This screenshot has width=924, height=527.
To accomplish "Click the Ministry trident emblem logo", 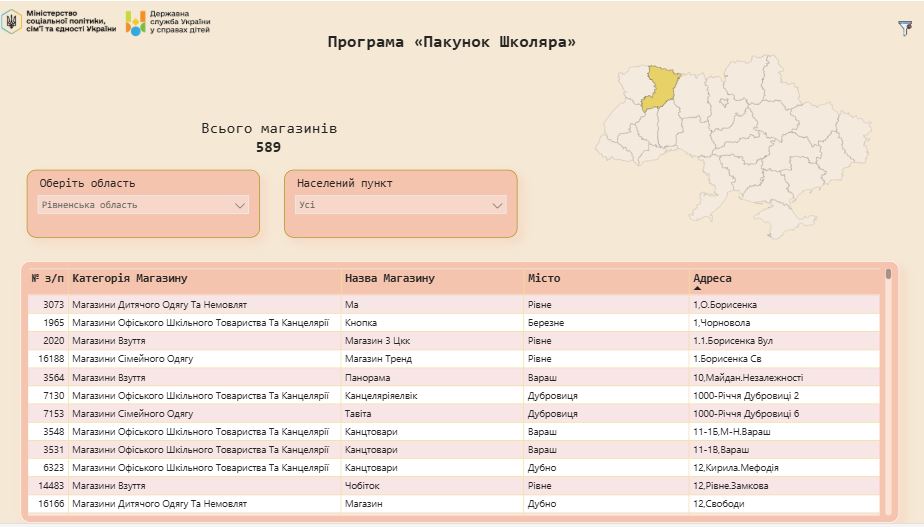I will (x=12, y=22).
